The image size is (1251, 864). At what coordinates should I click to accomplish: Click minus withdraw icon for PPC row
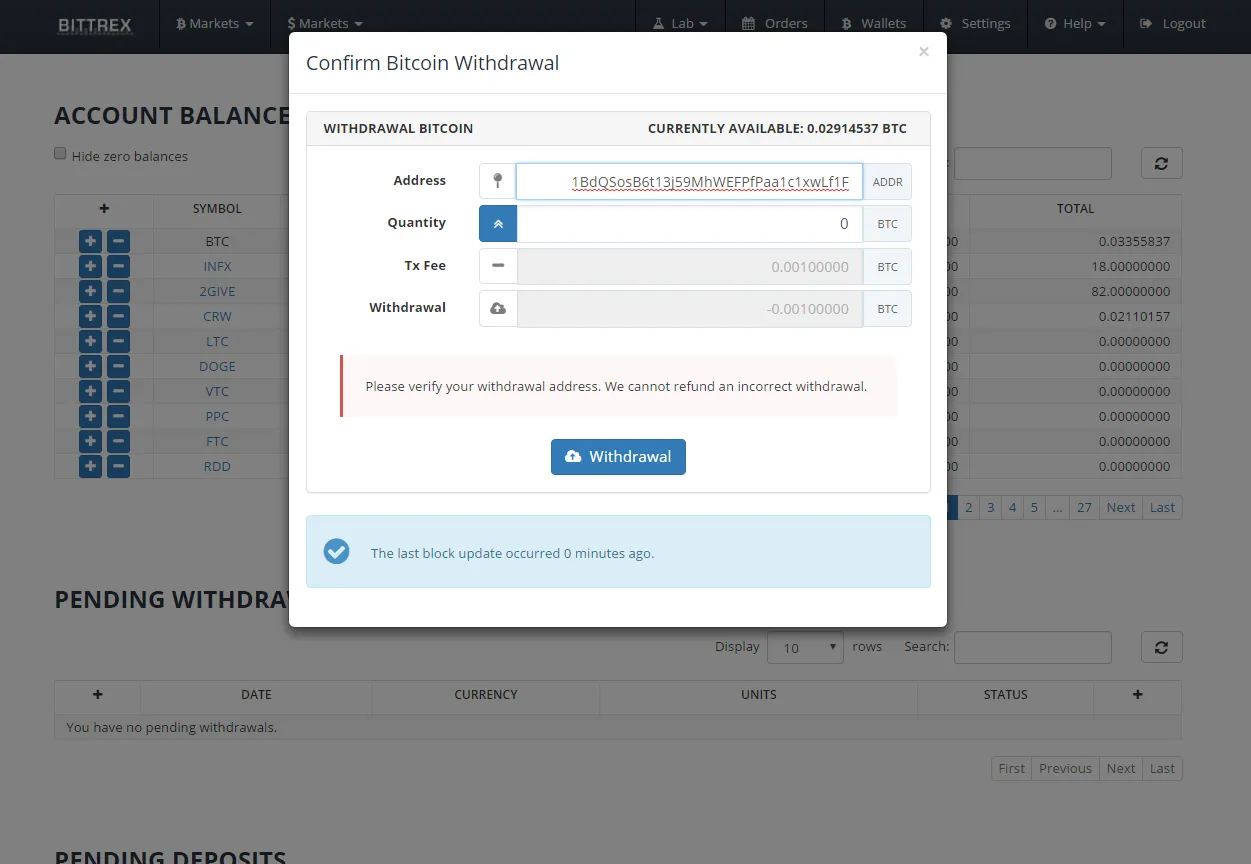[x=118, y=416]
